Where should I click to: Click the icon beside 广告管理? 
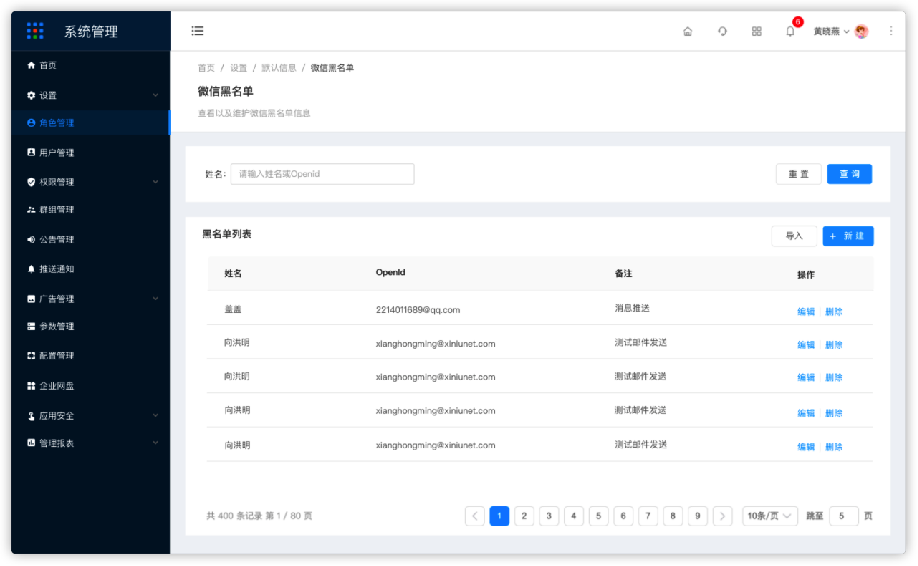(x=31, y=299)
